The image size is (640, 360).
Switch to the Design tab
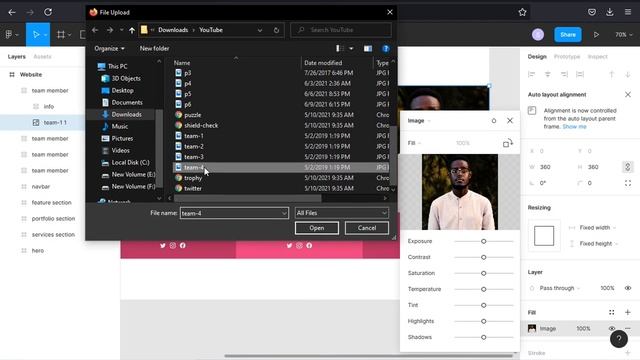(537, 57)
